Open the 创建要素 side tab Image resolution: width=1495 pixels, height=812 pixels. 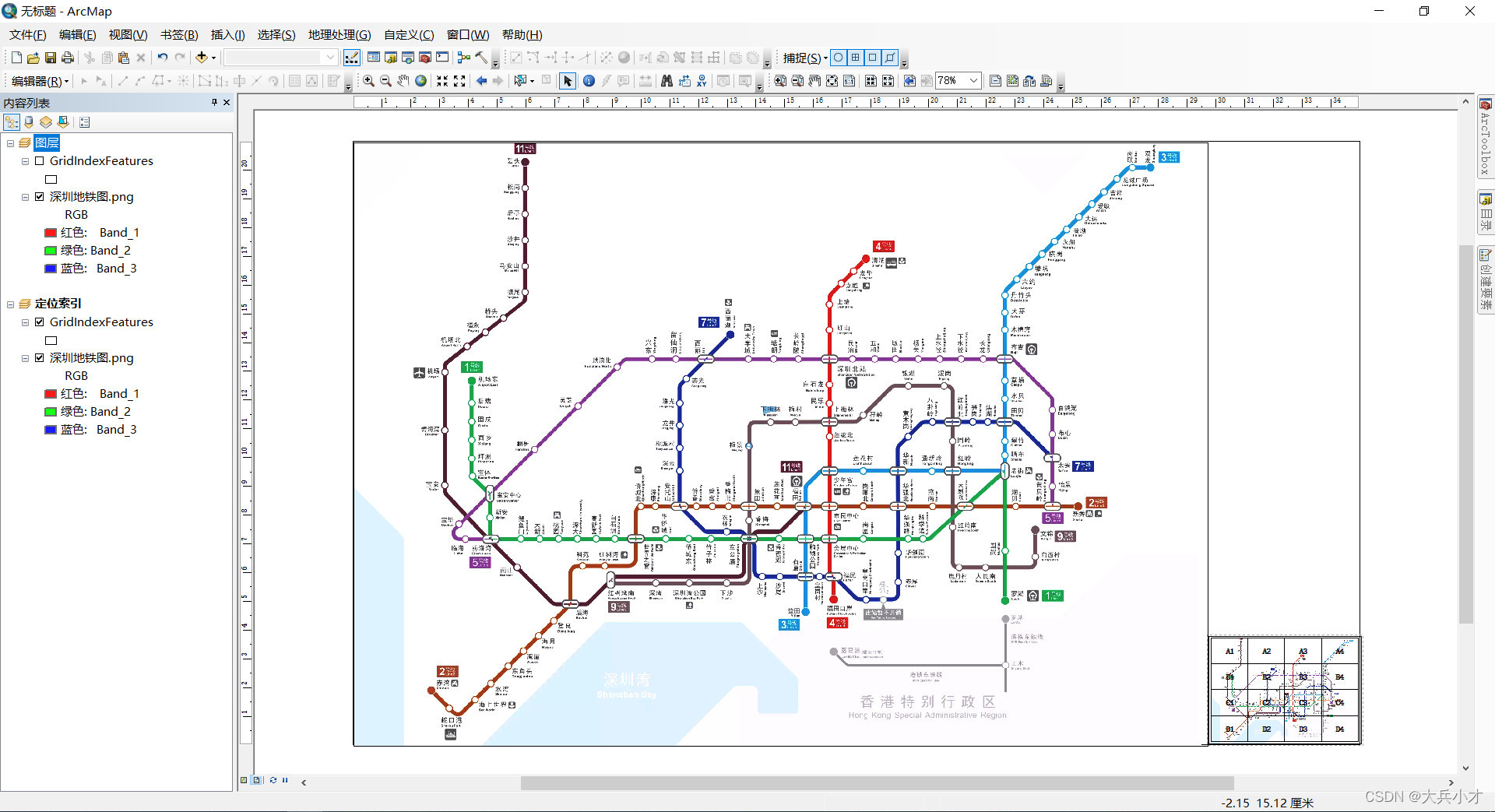[x=1486, y=279]
